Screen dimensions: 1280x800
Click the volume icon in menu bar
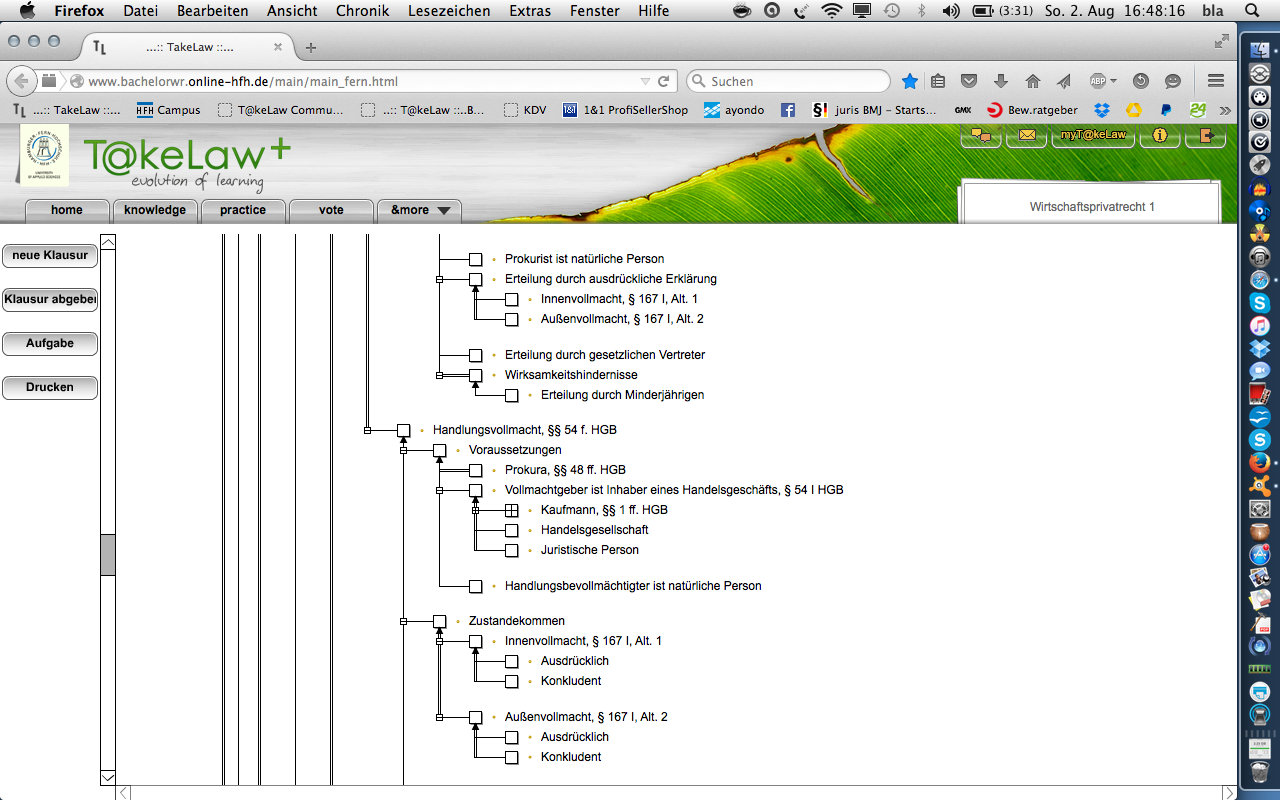(950, 11)
